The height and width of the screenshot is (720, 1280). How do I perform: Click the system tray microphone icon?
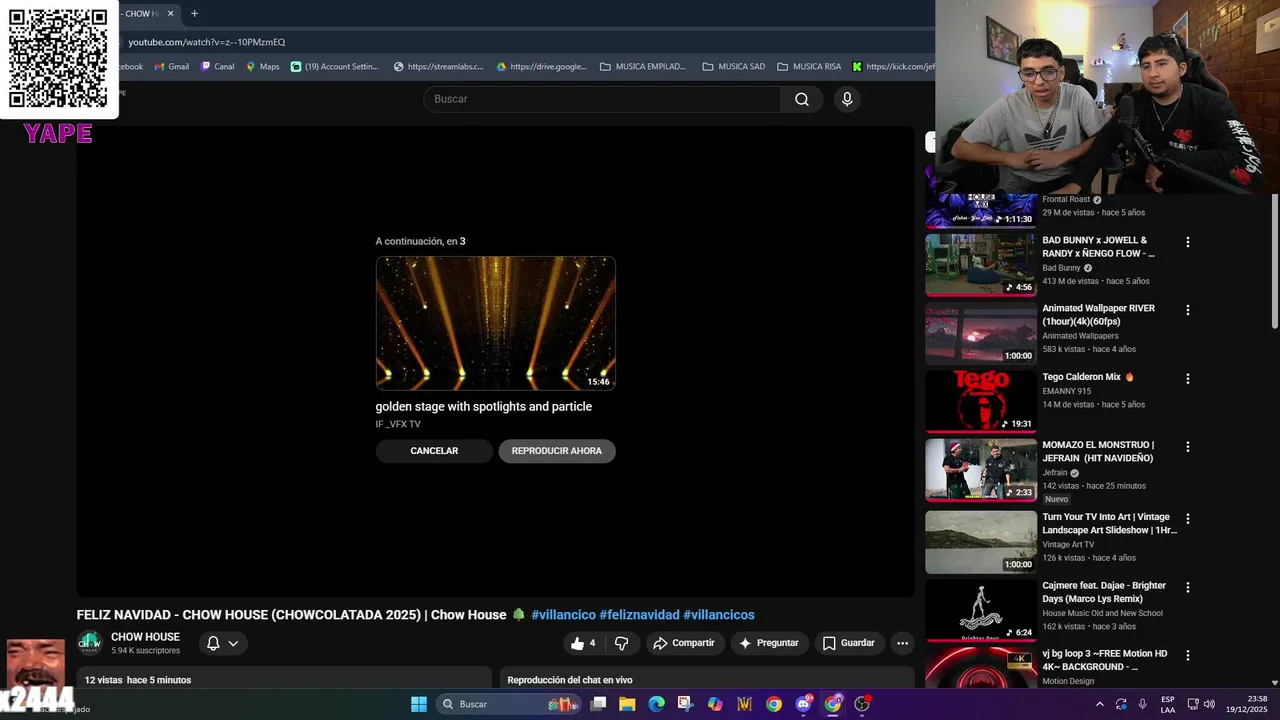1142,704
